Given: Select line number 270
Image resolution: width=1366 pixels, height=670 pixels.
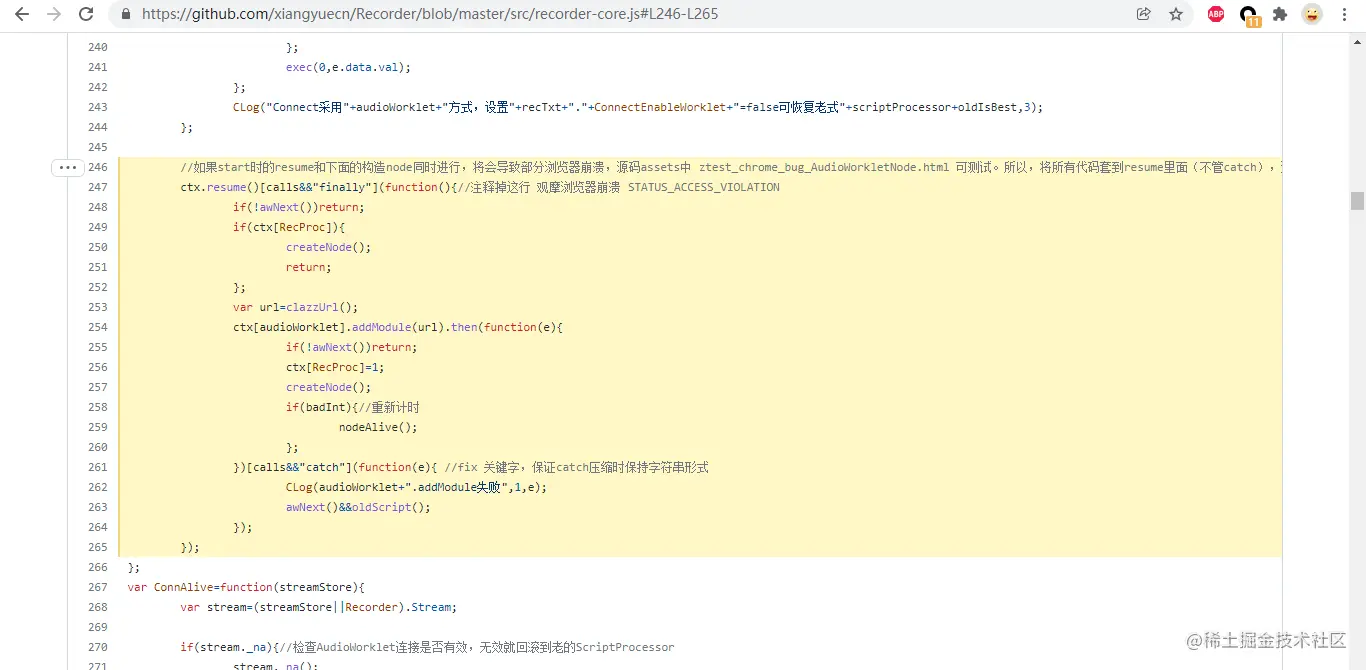Looking at the screenshot, I should (x=97, y=647).
